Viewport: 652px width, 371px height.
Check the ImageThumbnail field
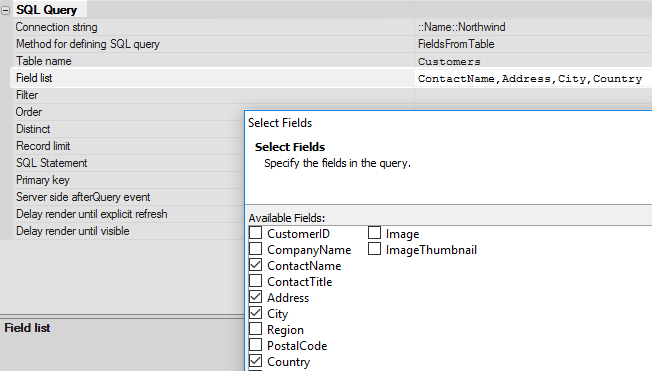374,249
